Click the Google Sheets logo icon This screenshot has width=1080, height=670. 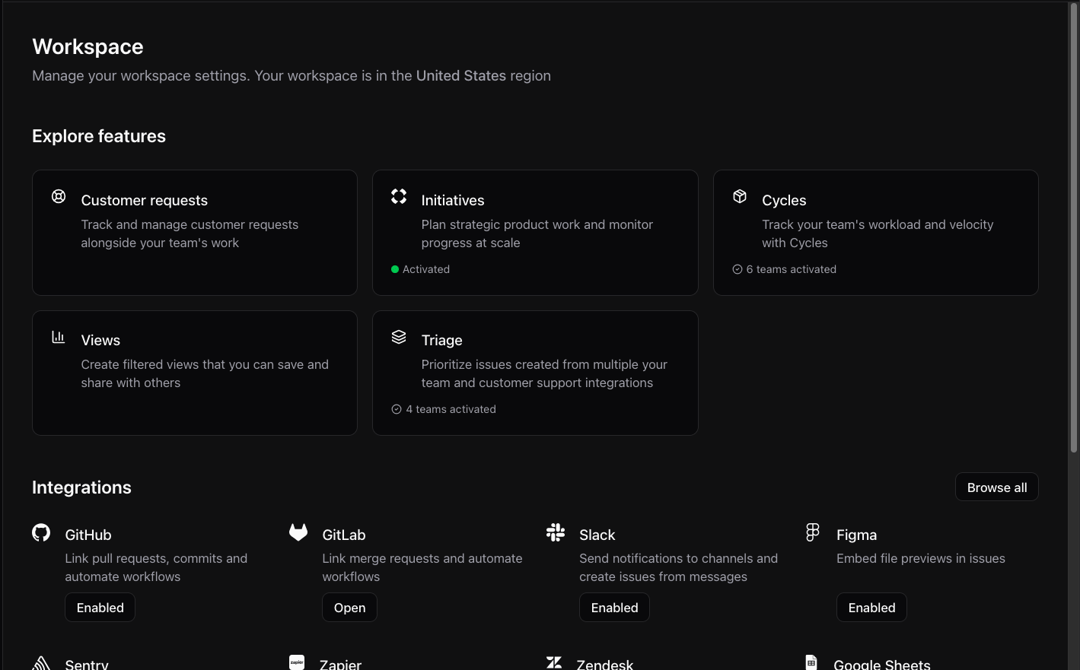[x=811, y=662]
